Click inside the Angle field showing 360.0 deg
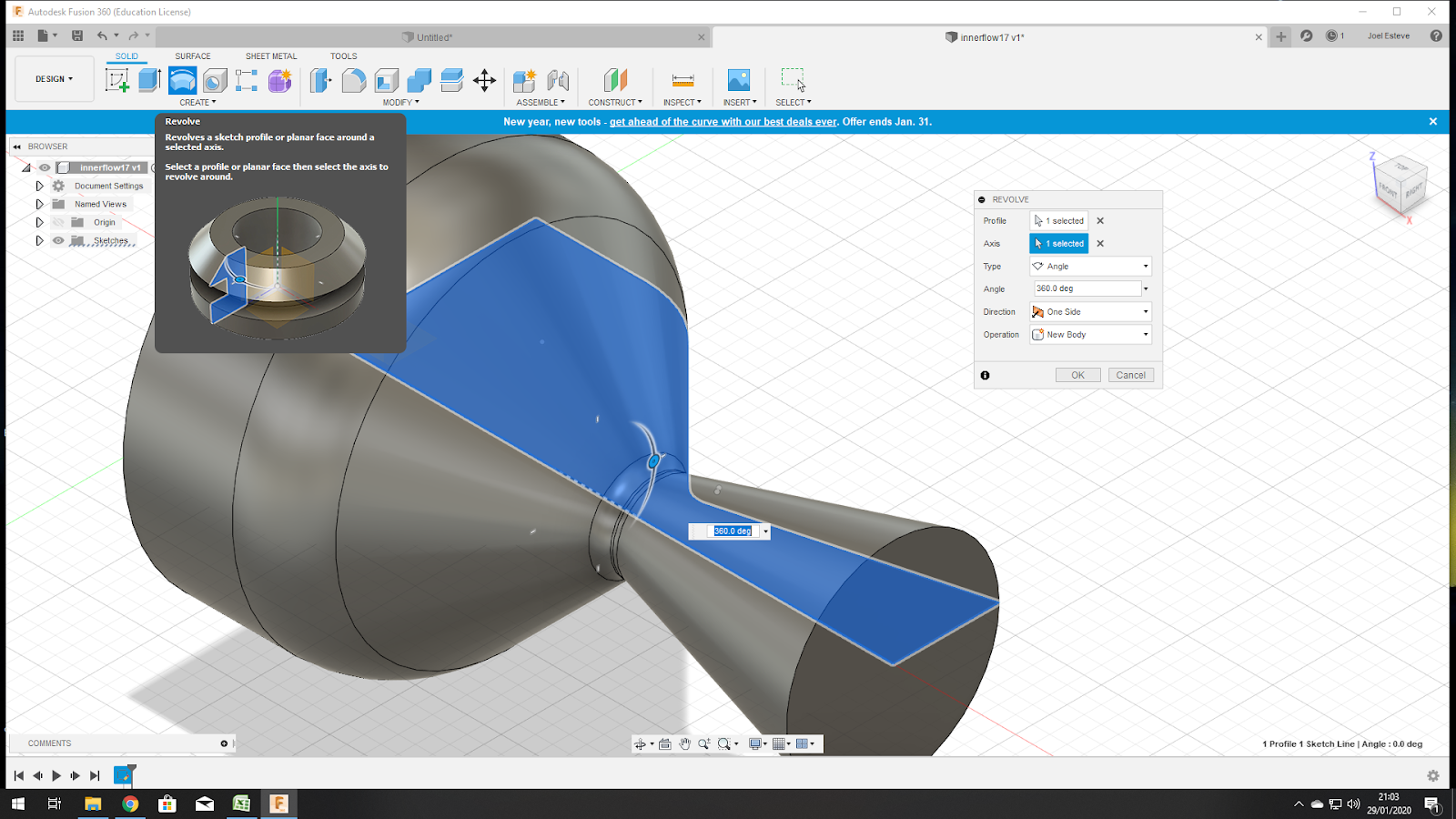The height and width of the screenshot is (819, 1456). (1083, 288)
